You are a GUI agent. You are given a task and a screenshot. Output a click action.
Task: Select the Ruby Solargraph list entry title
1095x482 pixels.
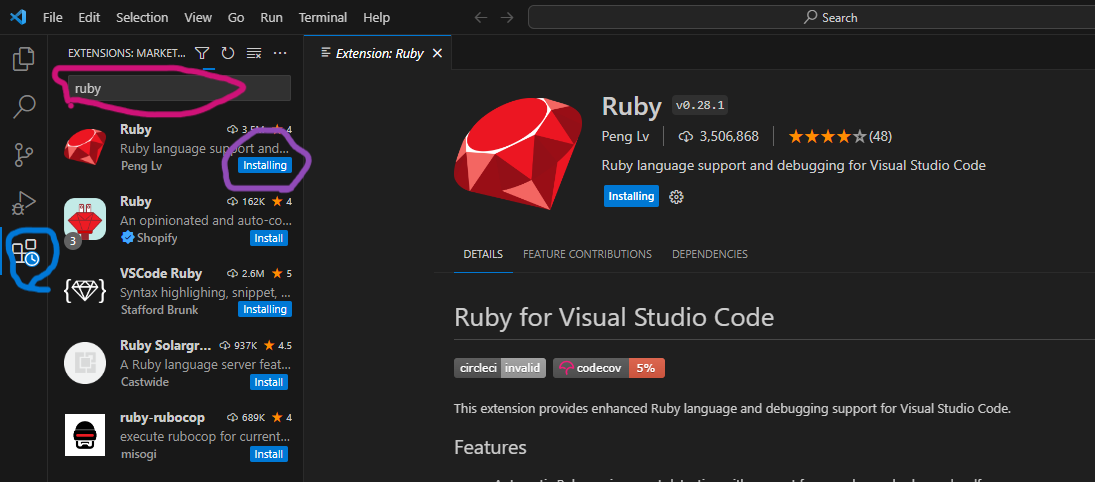coord(166,345)
